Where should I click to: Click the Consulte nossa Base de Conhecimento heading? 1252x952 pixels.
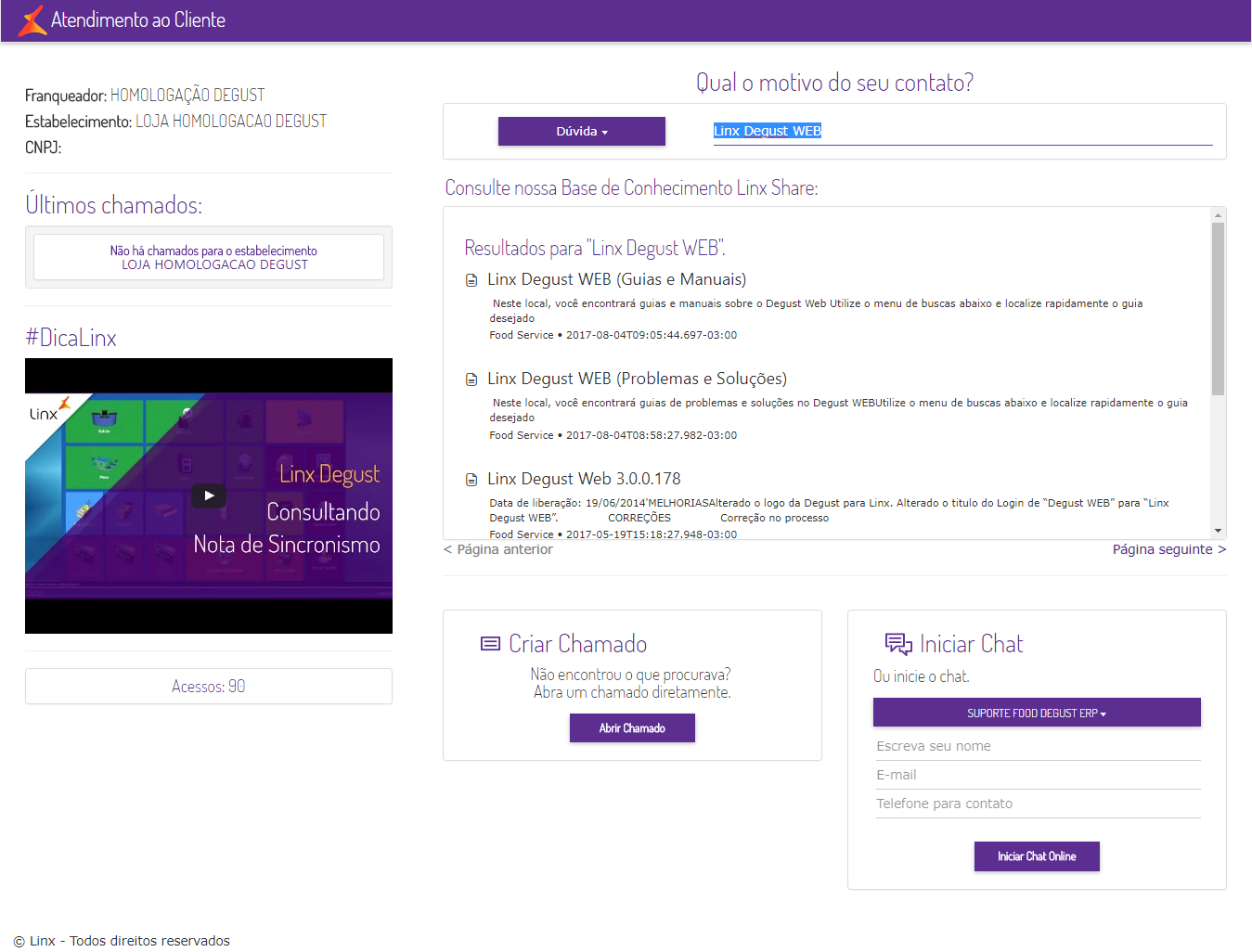pyautogui.click(x=631, y=188)
